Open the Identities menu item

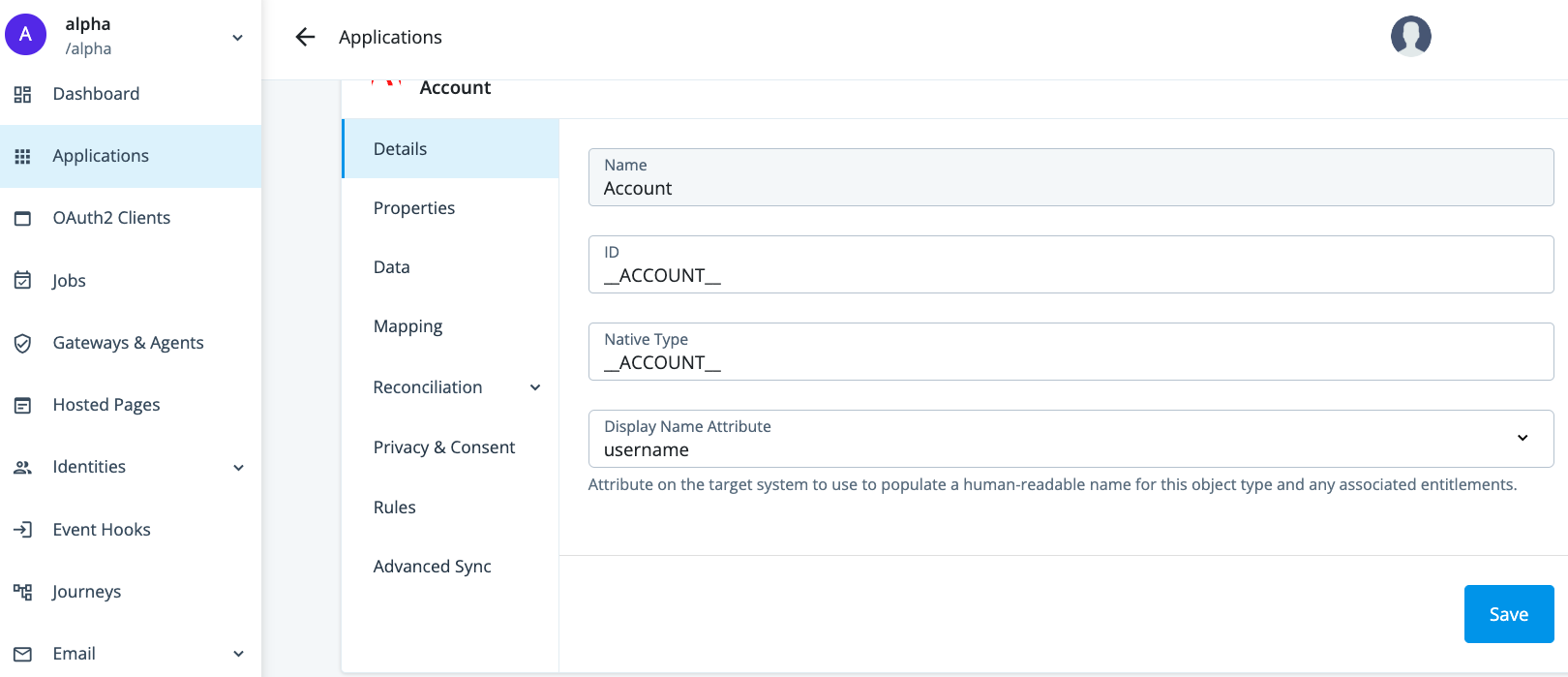(131, 467)
